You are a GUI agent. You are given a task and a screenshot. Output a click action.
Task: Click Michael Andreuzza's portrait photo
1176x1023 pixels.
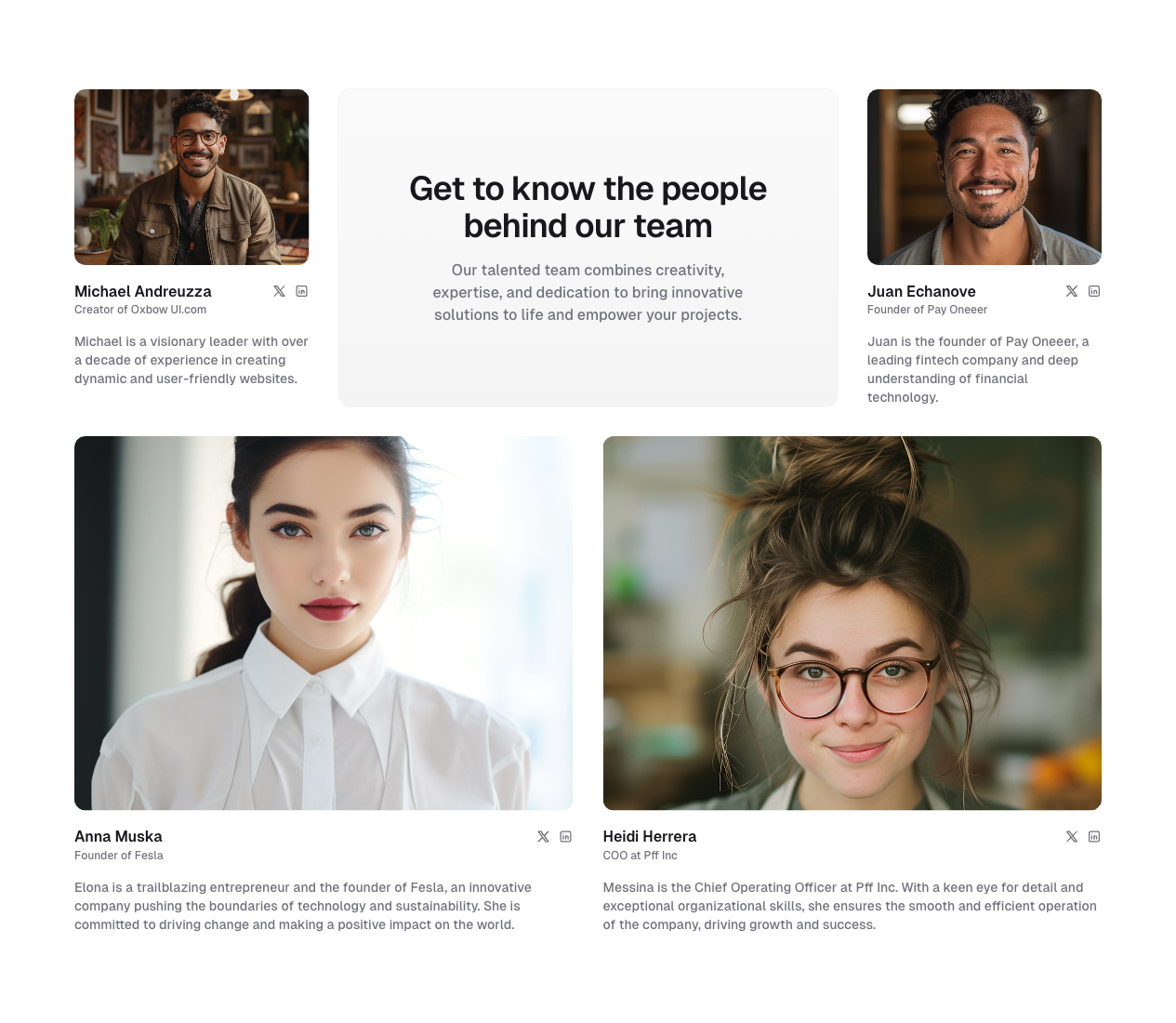pyautogui.click(x=192, y=177)
